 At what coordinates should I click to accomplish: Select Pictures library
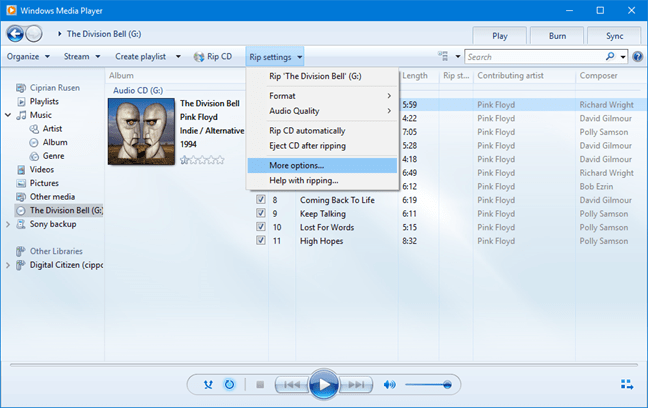[x=44, y=183]
